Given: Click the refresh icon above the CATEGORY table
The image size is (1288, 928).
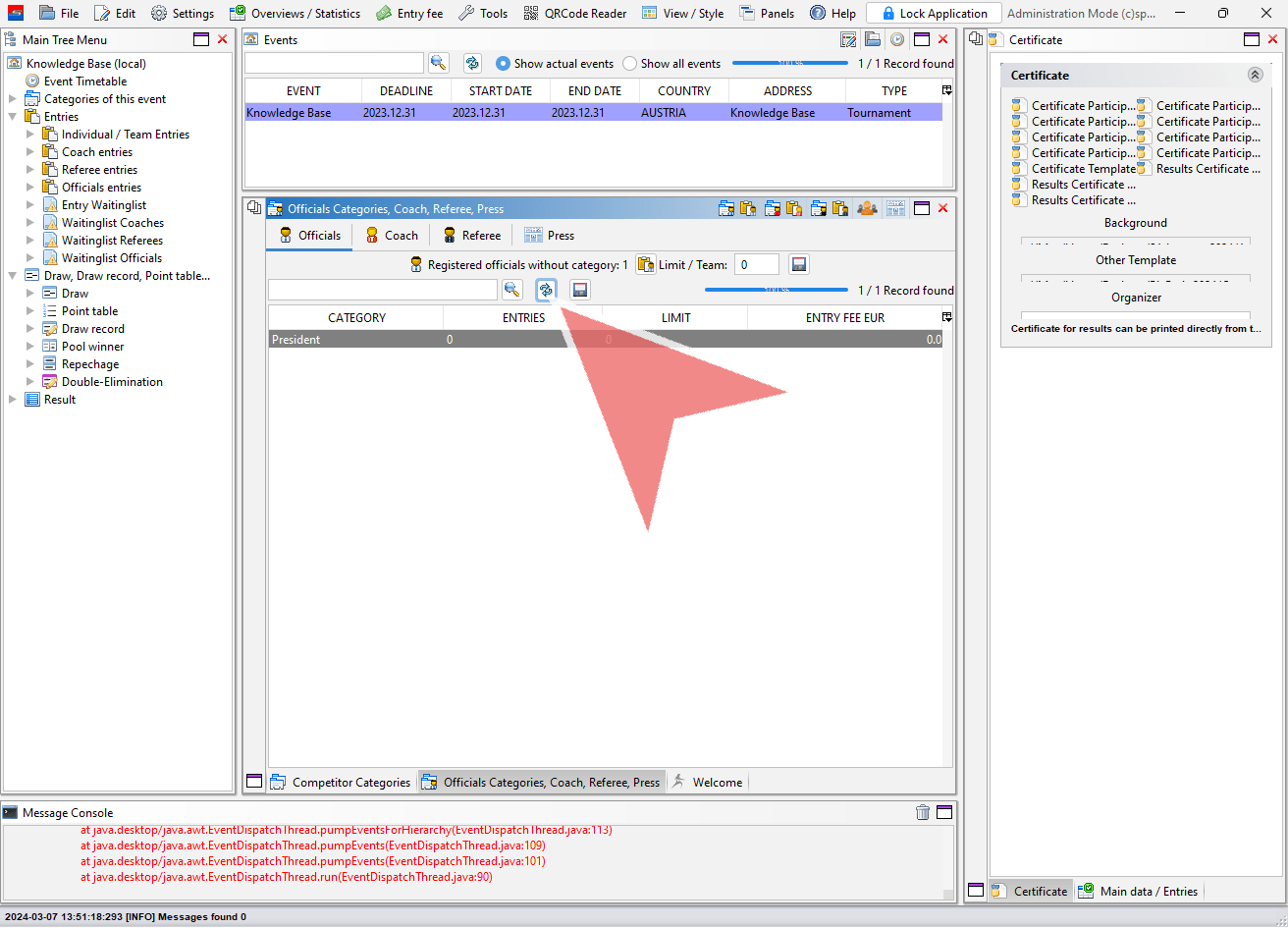Looking at the screenshot, I should (x=546, y=290).
